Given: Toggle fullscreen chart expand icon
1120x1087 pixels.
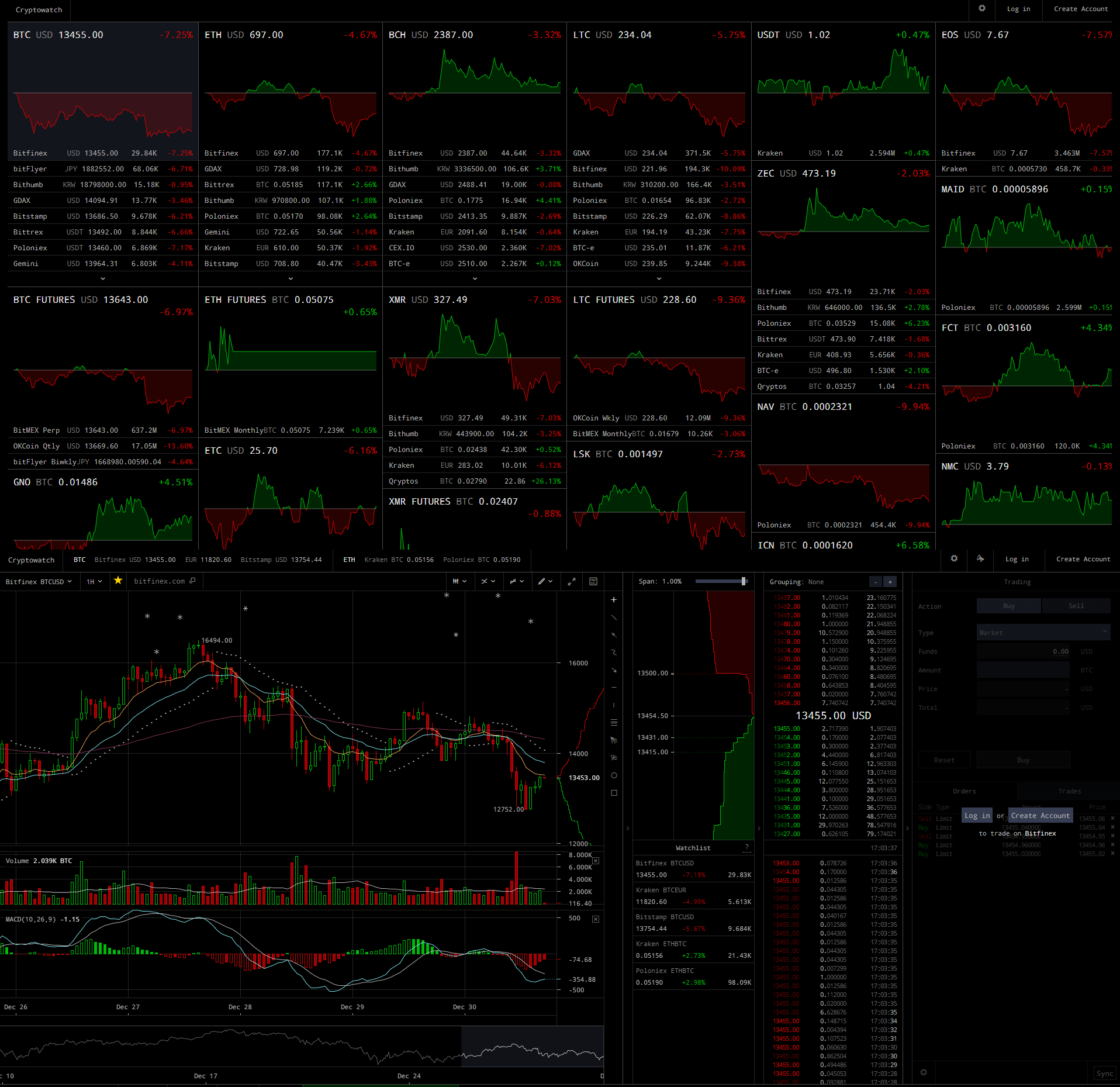Looking at the screenshot, I should click(572, 581).
